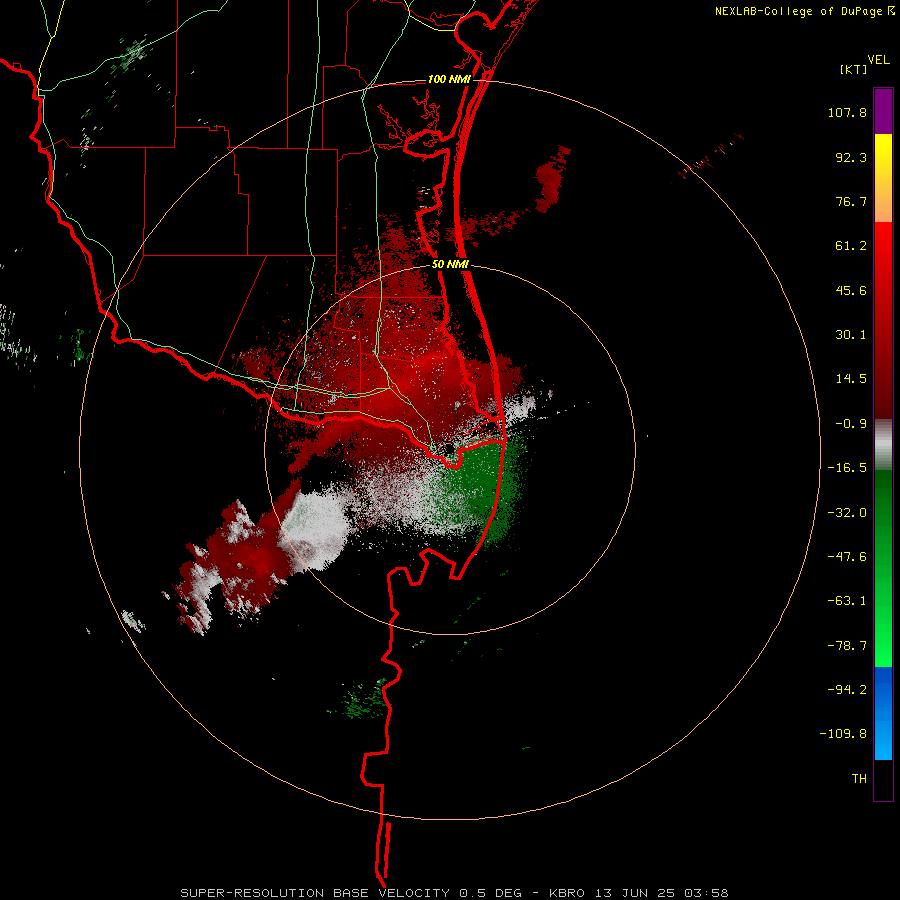Click the [KT] units label

click(853, 69)
